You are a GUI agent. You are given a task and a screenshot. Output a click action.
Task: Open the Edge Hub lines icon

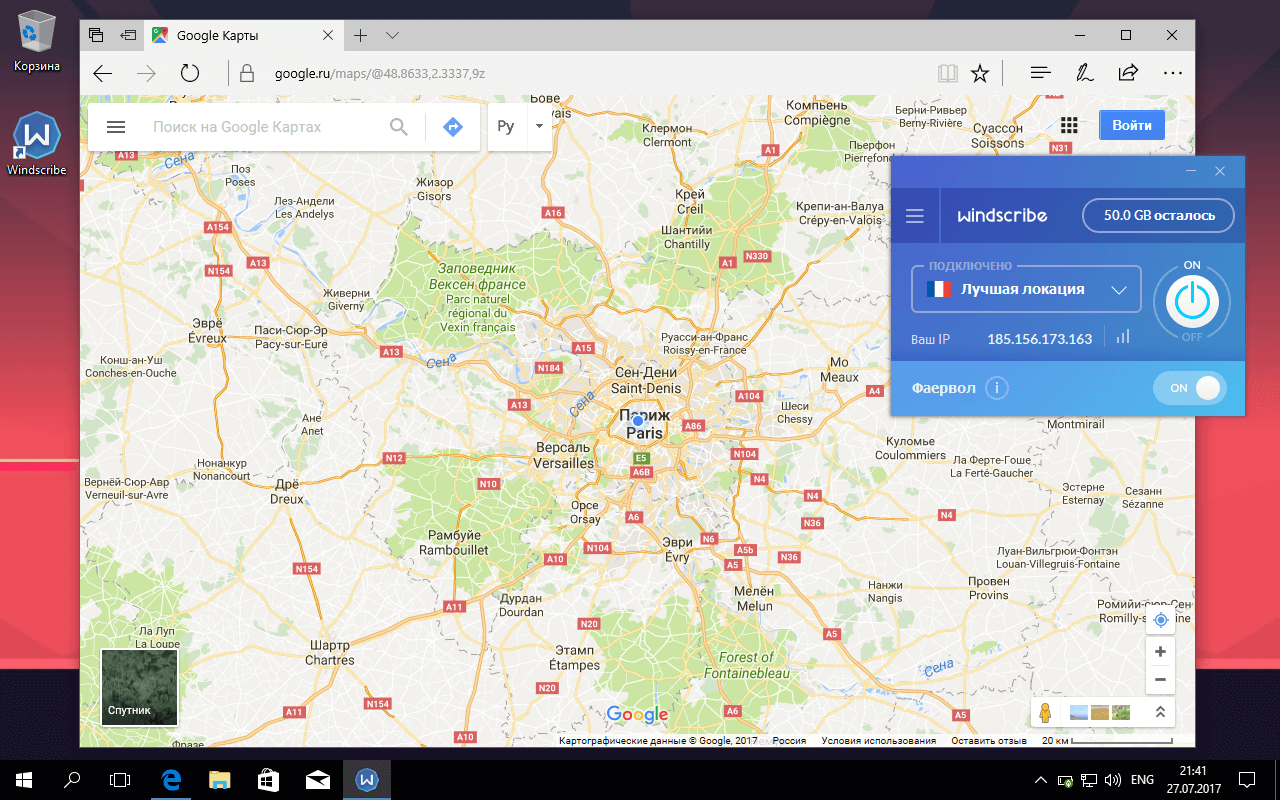(x=1040, y=73)
